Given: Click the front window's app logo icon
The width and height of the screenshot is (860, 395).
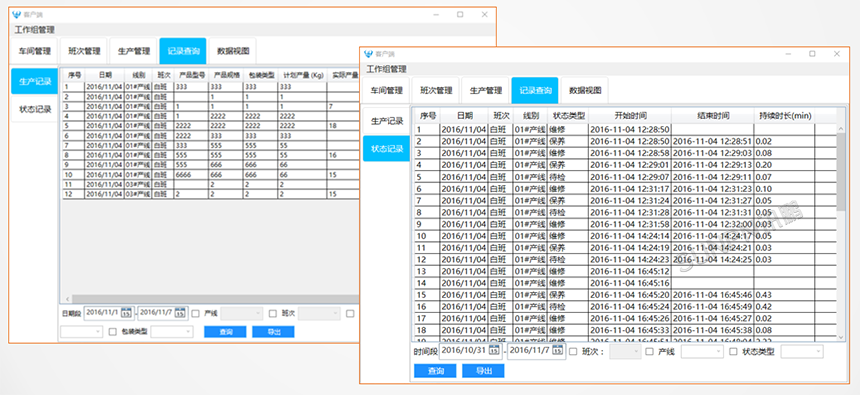Looking at the screenshot, I should pyautogui.click(x=368, y=54).
